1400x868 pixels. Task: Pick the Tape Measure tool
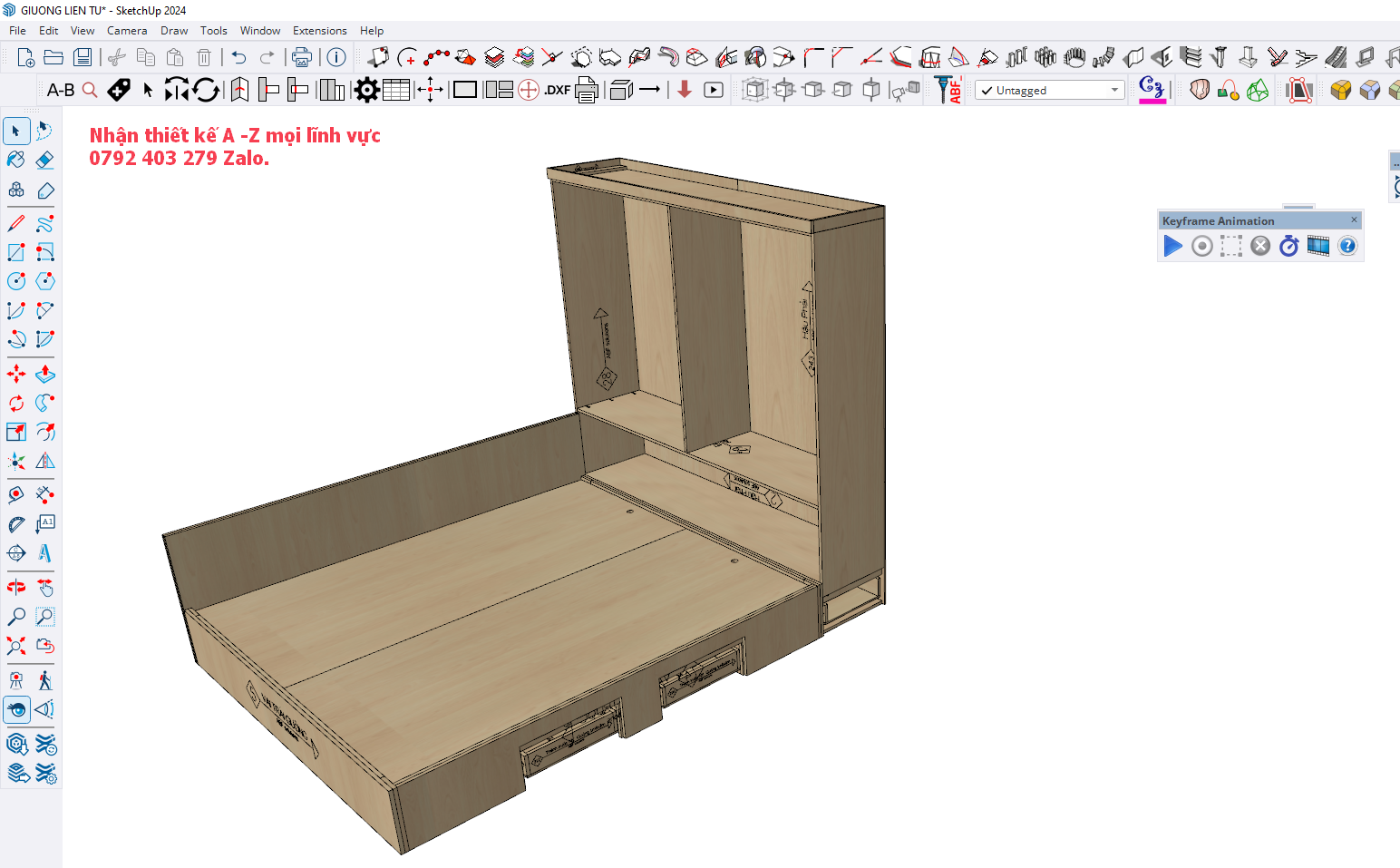tap(16, 495)
